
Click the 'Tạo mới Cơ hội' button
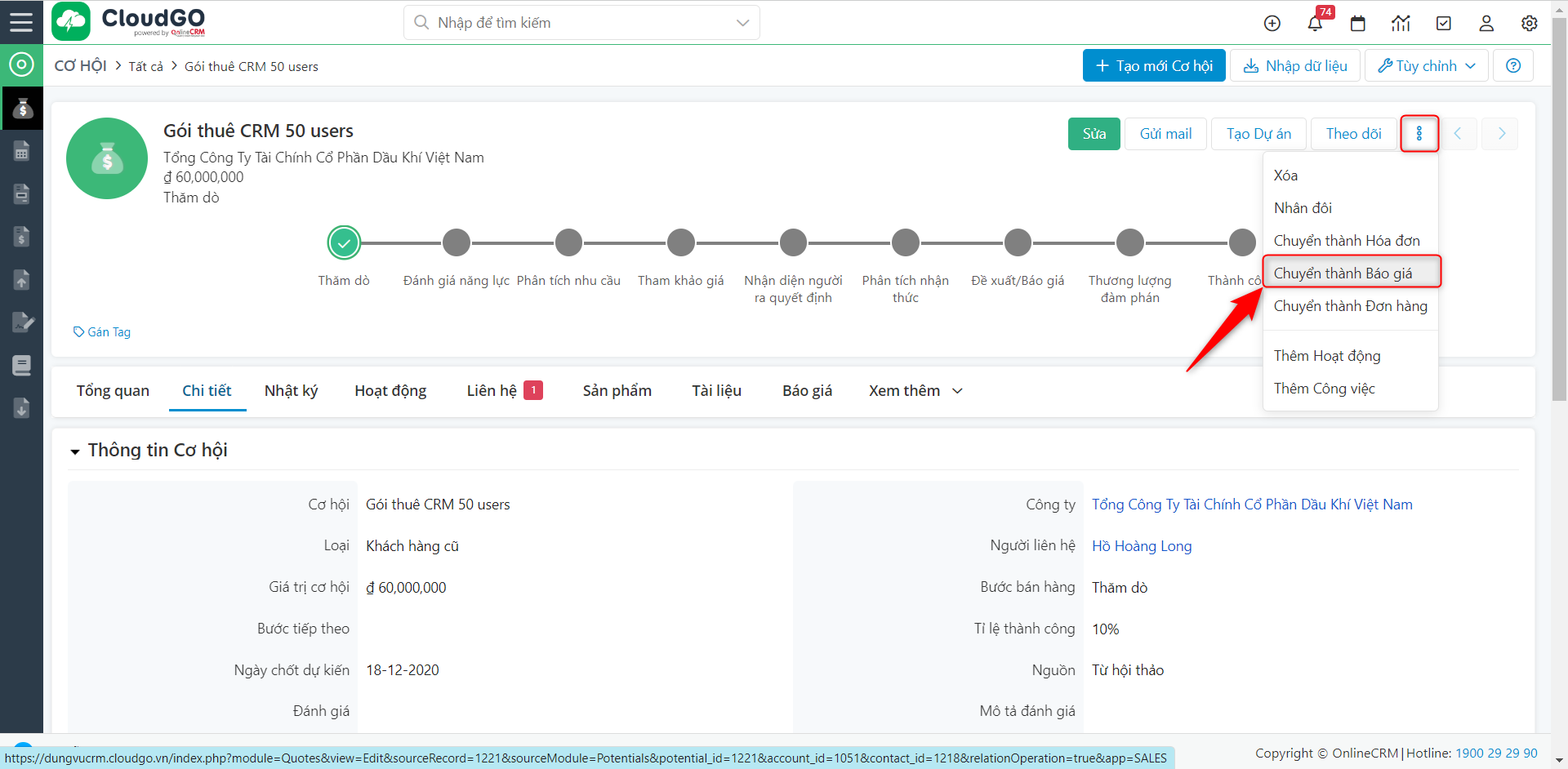click(x=1154, y=65)
